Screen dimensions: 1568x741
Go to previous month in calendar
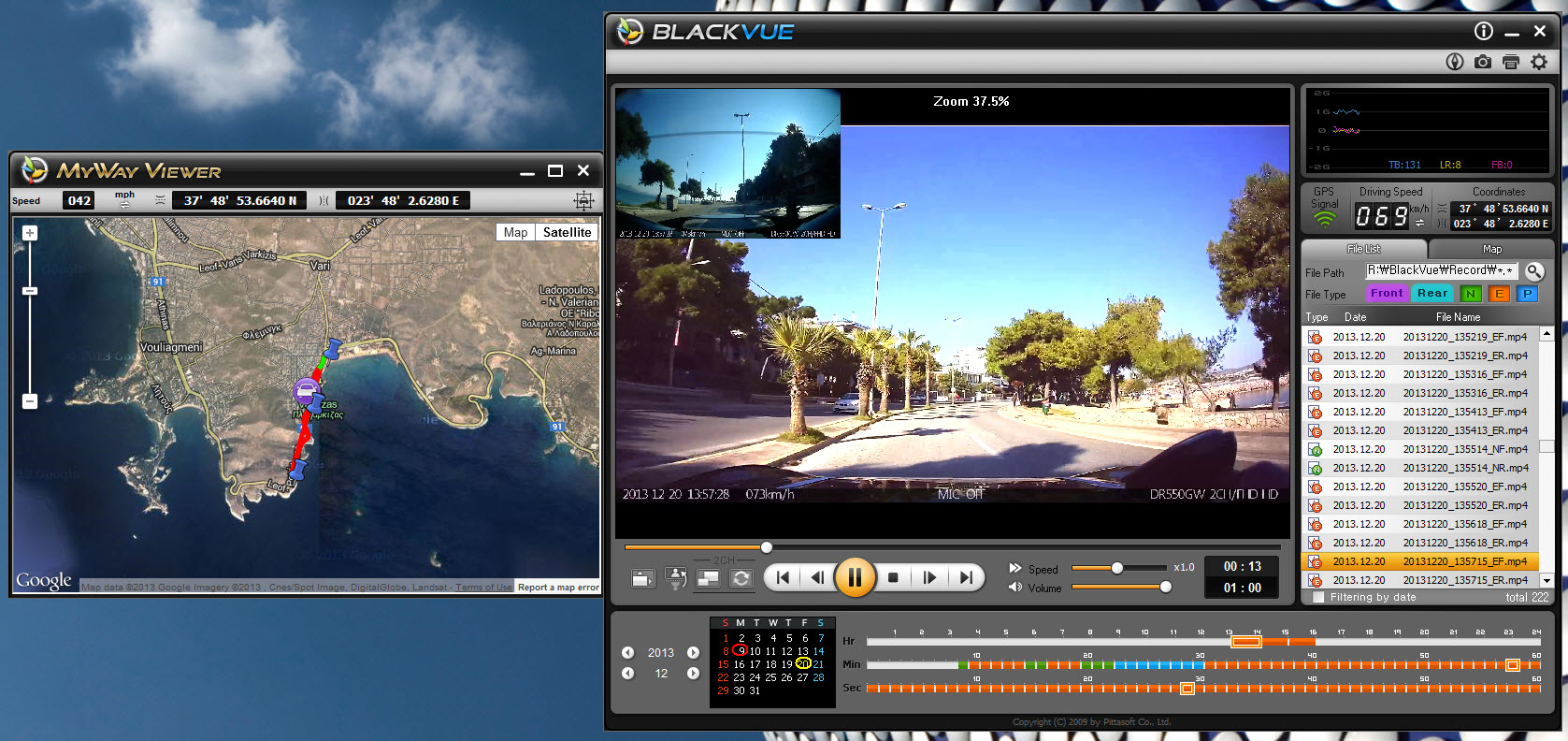[627, 673]
